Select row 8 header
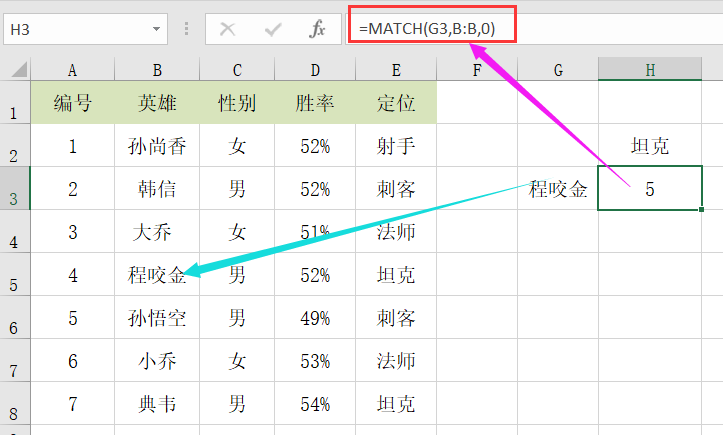This screenshot has width=723, height=435. click(15, 404)
